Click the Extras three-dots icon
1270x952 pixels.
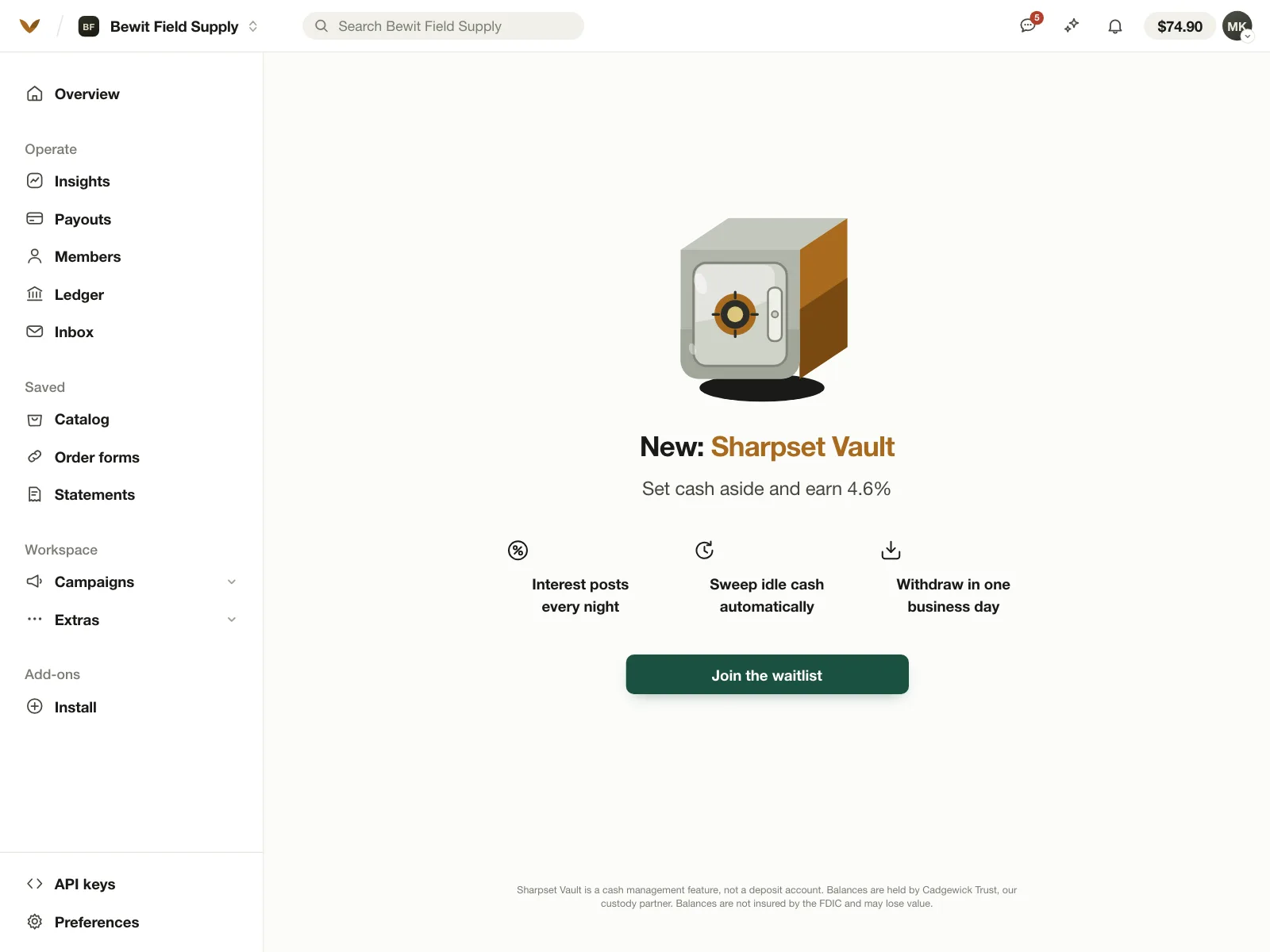coord(35,619)
